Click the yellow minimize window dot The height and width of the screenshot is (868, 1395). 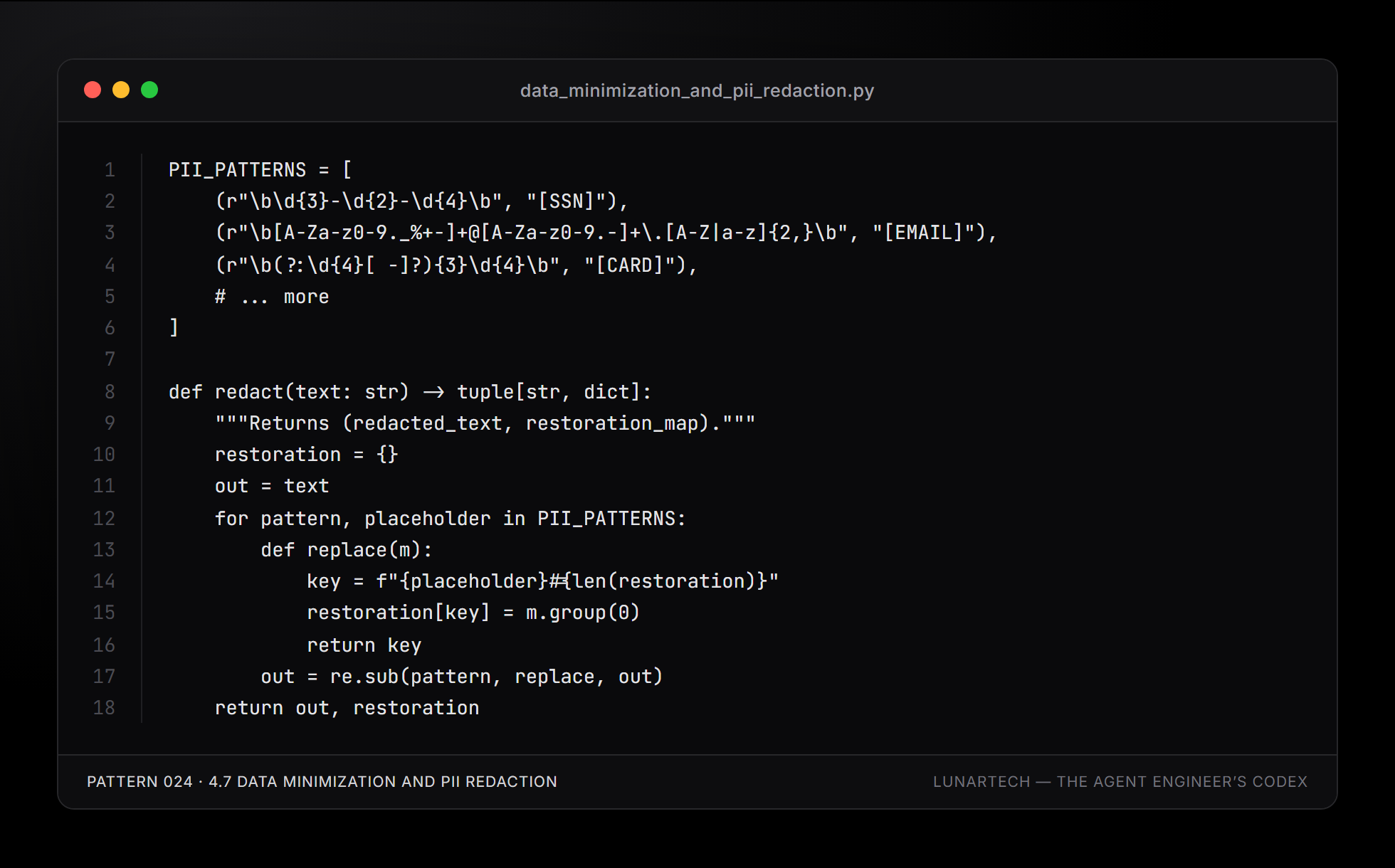click(121, 90)
